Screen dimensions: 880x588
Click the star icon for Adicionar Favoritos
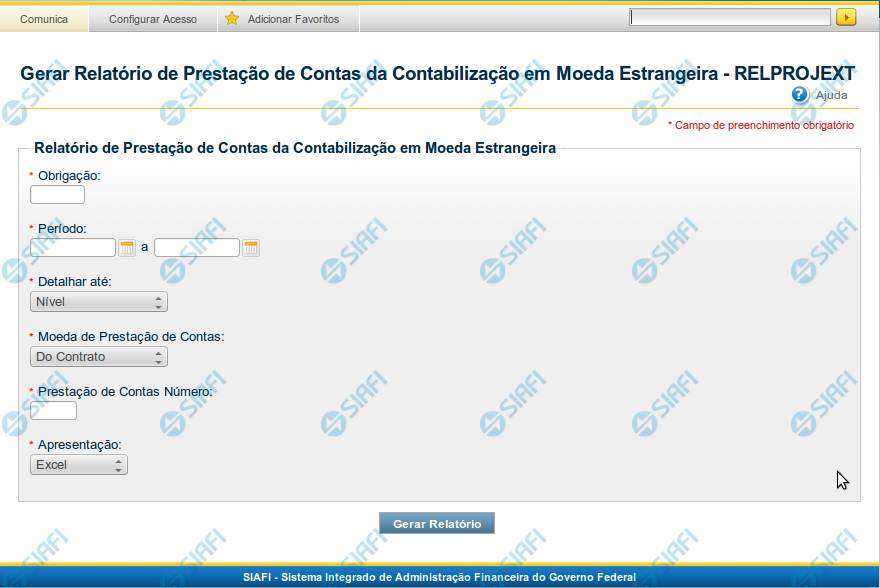(x=232, y=19)
